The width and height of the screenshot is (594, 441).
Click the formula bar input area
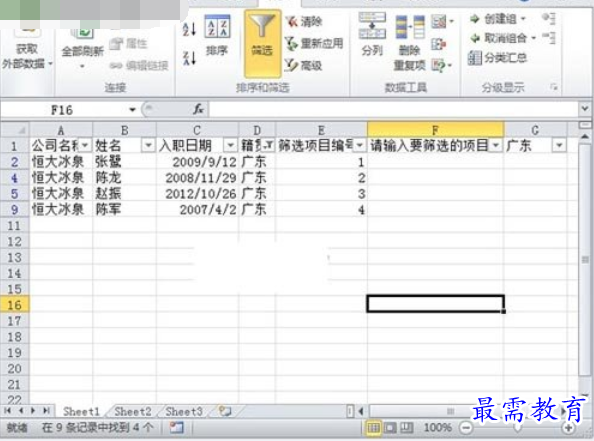pos(394,110)
